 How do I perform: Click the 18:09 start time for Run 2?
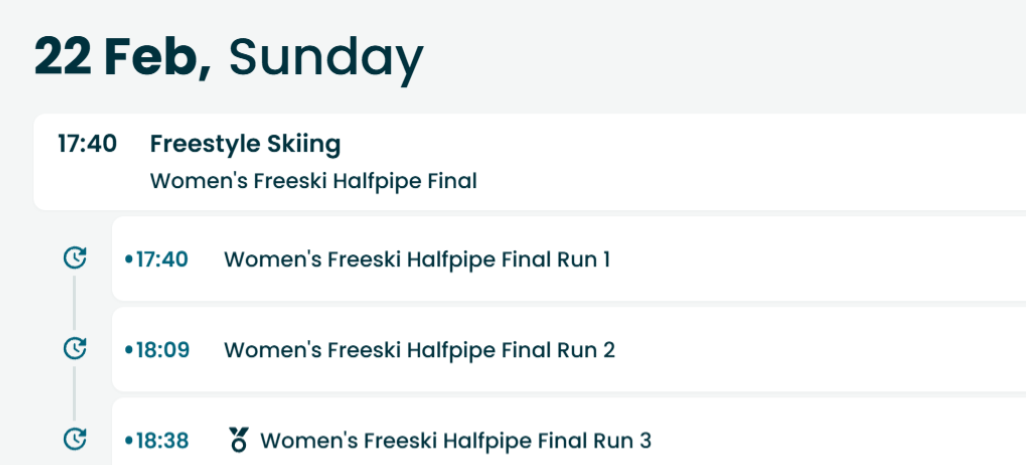(x=162, y=350)
